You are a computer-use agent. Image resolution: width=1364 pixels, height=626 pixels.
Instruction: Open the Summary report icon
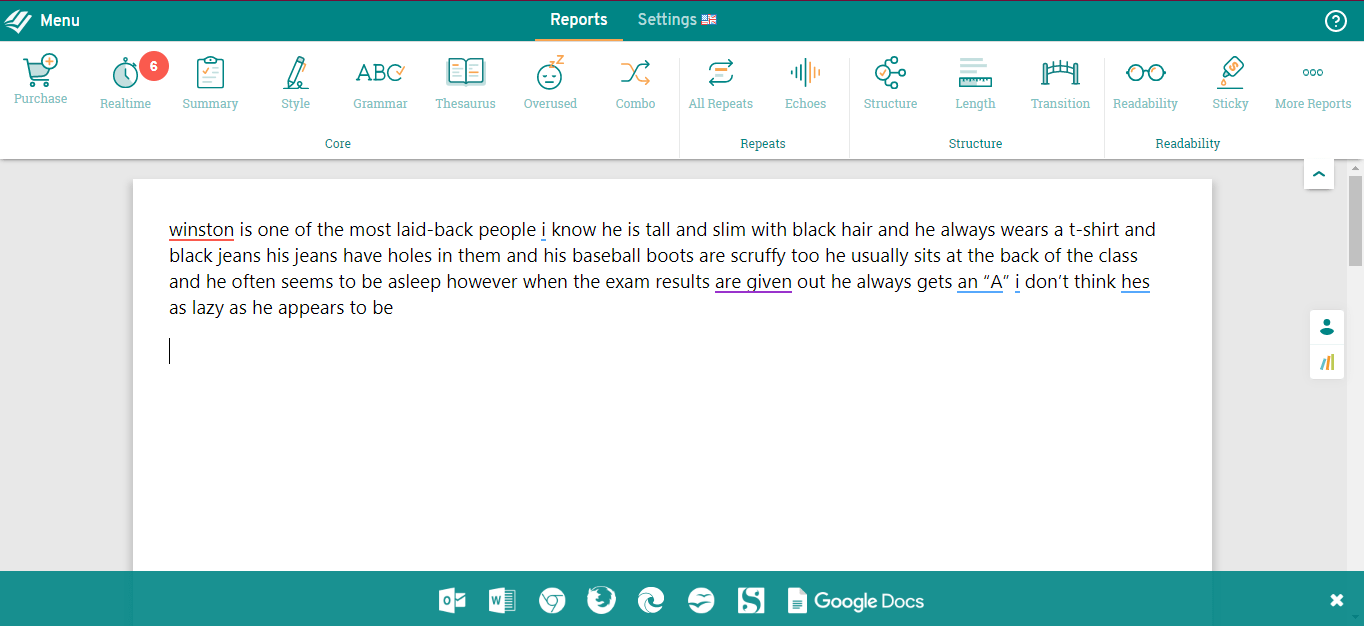point(210,84)
